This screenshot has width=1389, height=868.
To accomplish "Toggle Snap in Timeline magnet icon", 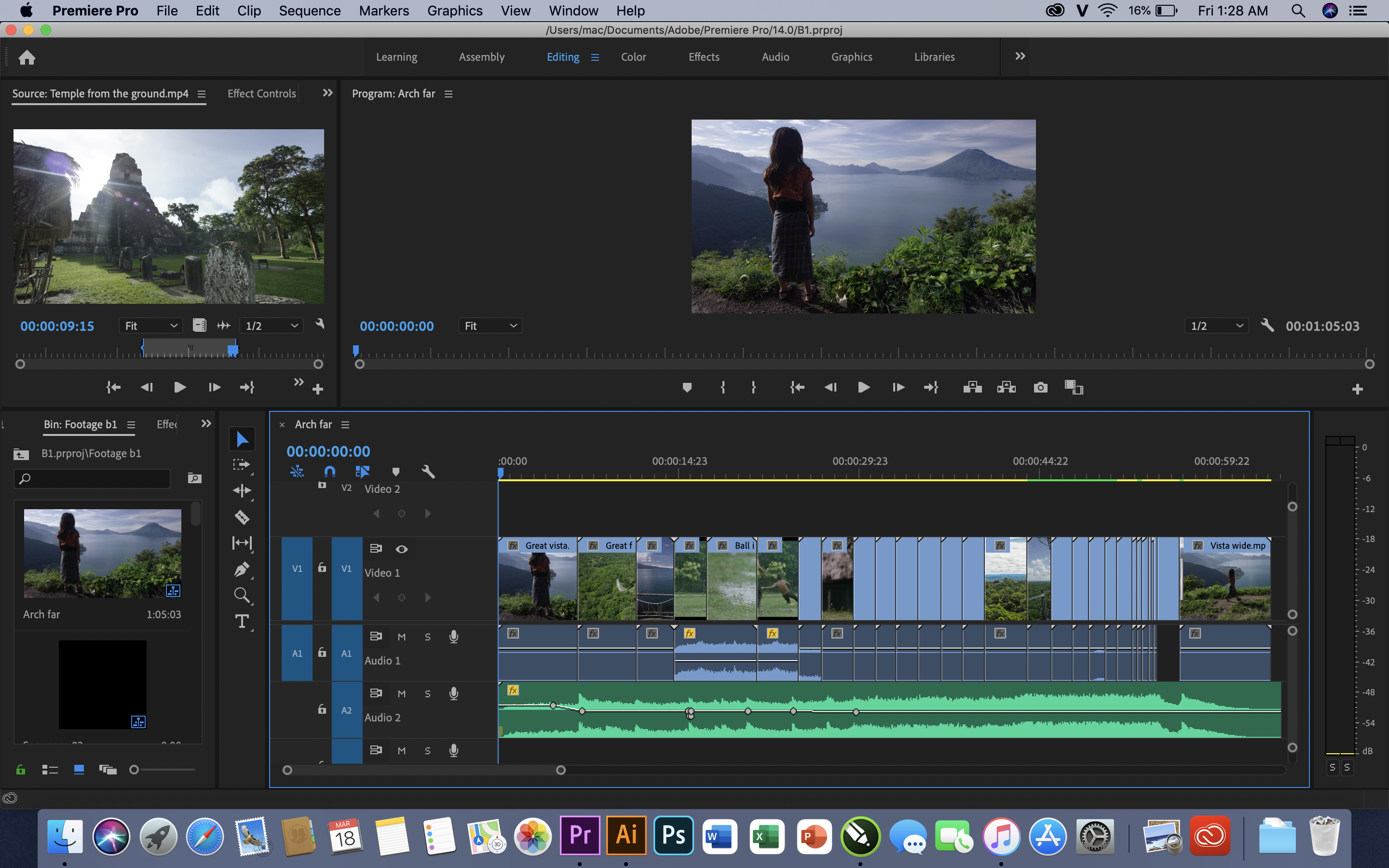I will 329,472.
